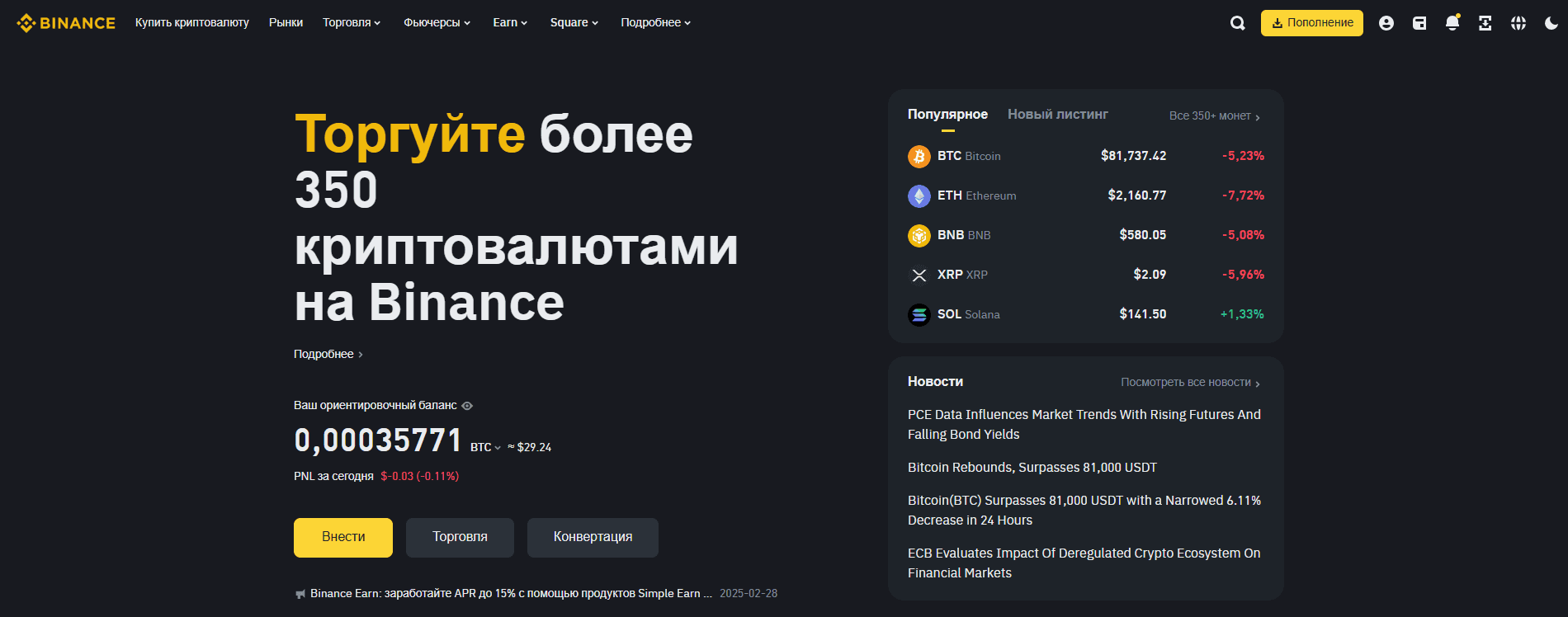Open the Рынки menu item
The height and width of the screenshot is (617, 1568).
click(x=286, y=23)
